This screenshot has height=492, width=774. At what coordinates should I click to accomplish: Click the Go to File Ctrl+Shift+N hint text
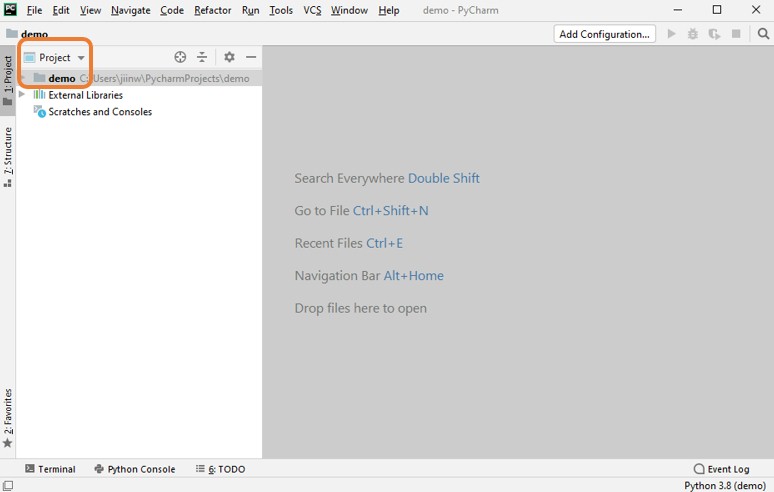pos(361,211)
